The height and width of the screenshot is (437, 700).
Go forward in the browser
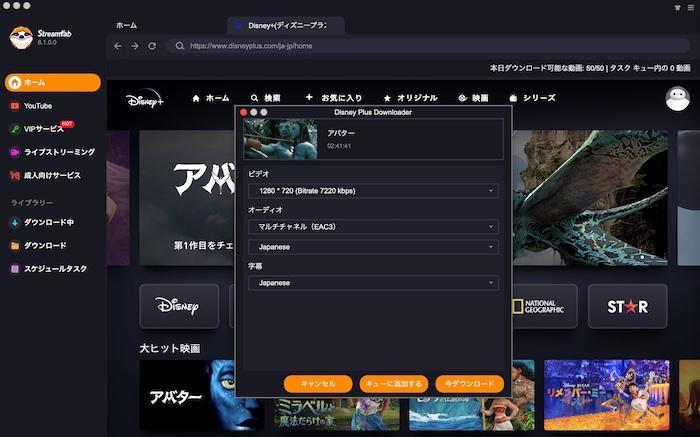click(x=135, y=46)
